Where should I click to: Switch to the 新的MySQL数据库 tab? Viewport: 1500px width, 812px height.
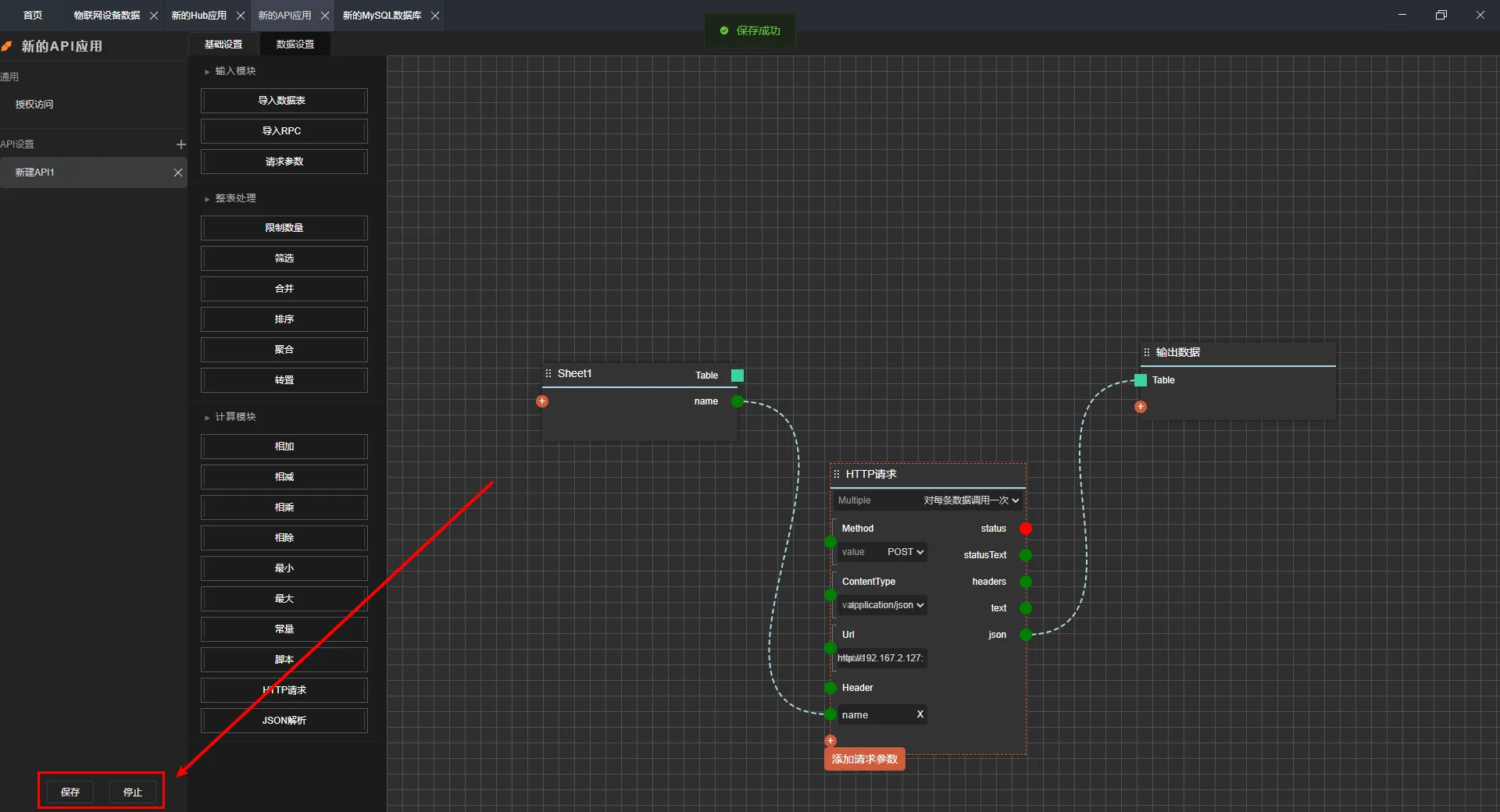[382, 16]
